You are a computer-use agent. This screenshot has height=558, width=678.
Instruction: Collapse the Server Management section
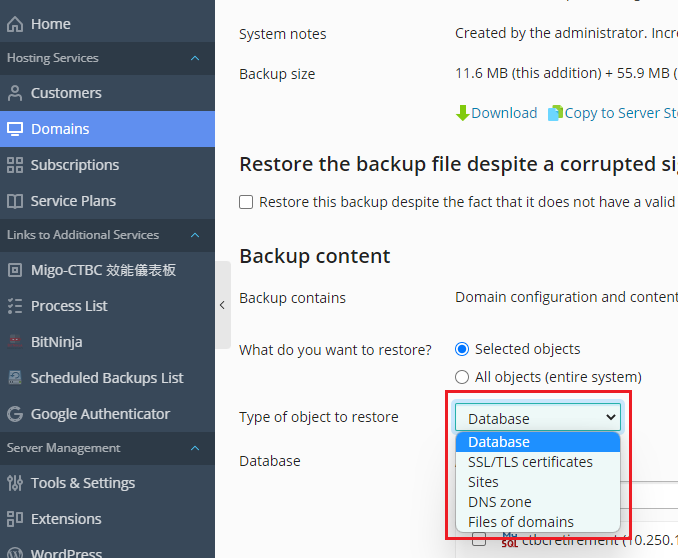(195, 448)
